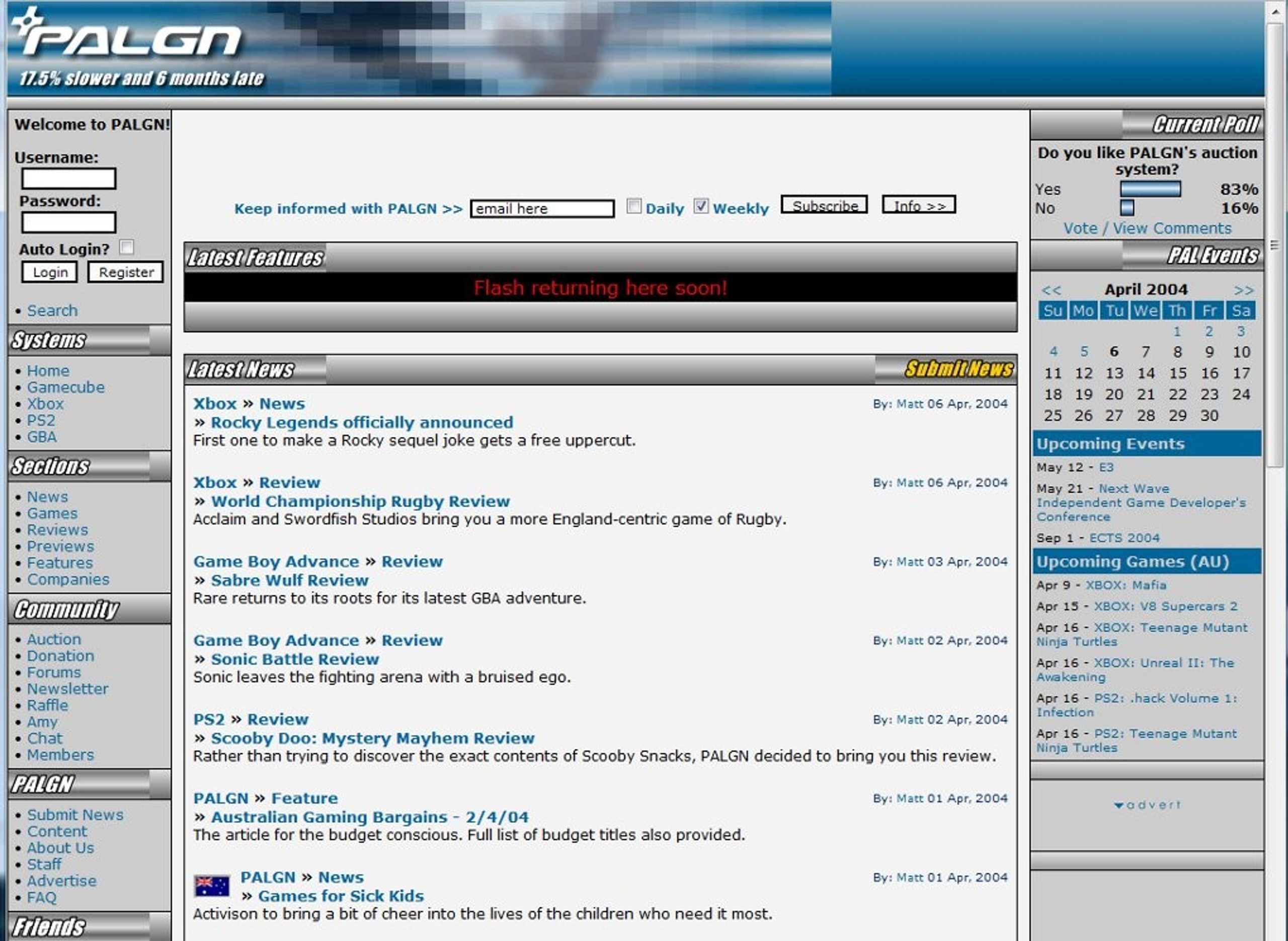Open Rocky Legends officially announced article

[362, 423]
